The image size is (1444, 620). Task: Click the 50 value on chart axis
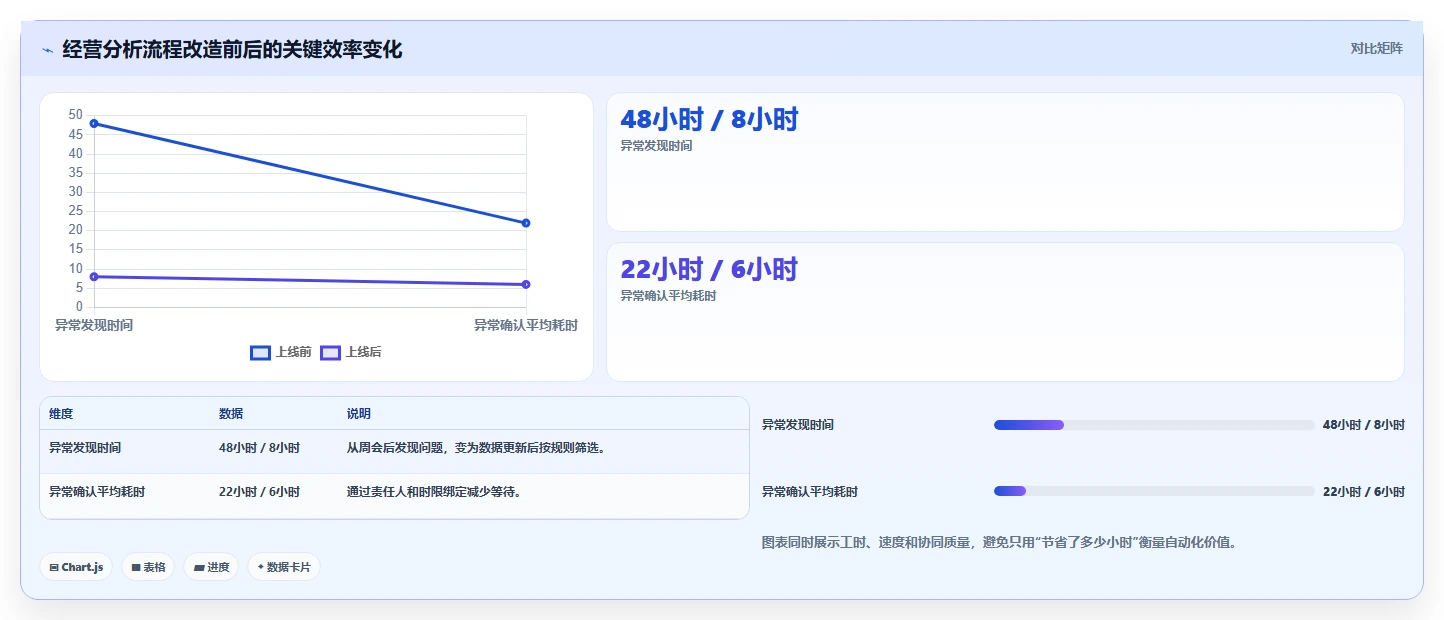(x=76, y=115)
